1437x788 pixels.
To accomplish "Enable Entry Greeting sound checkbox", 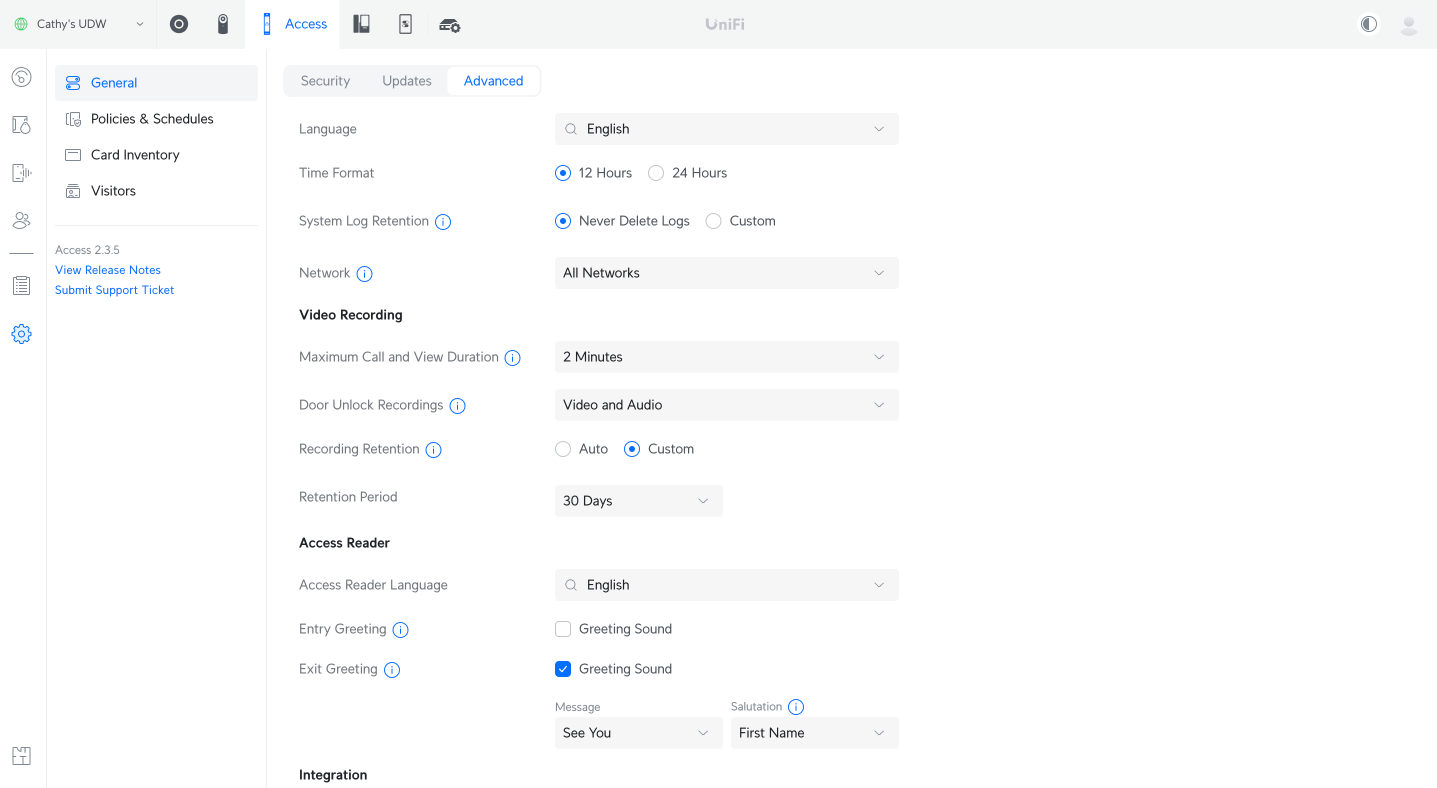I will point(563,629).
